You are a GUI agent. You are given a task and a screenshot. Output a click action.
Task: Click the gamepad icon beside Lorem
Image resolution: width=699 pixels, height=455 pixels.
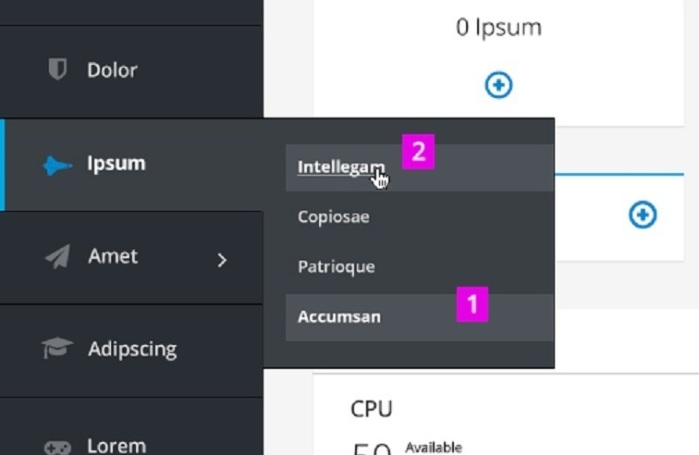[x=57, y=445]
